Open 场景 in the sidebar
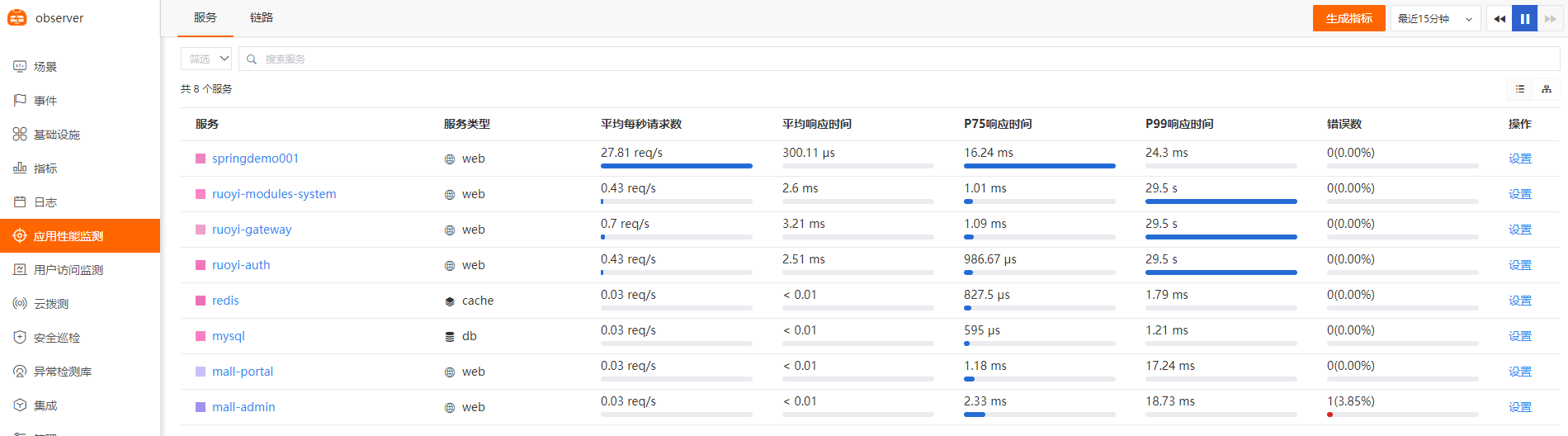The height and width of the screenshot is (436, 1568). coord(45,67)
